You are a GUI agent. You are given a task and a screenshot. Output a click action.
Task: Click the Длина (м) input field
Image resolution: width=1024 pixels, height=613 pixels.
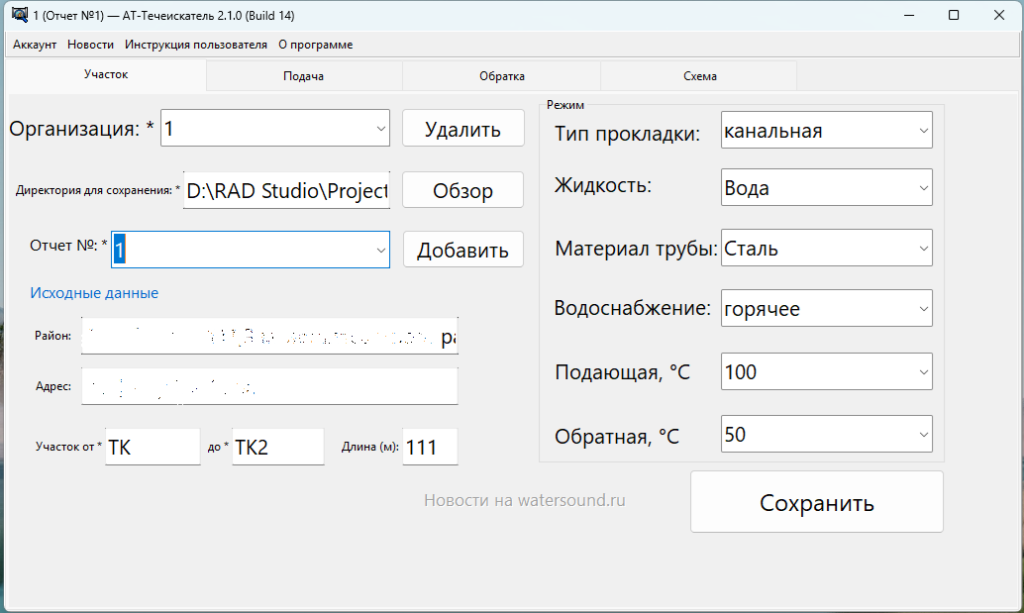pyautogui.click(x=430, y=448)
